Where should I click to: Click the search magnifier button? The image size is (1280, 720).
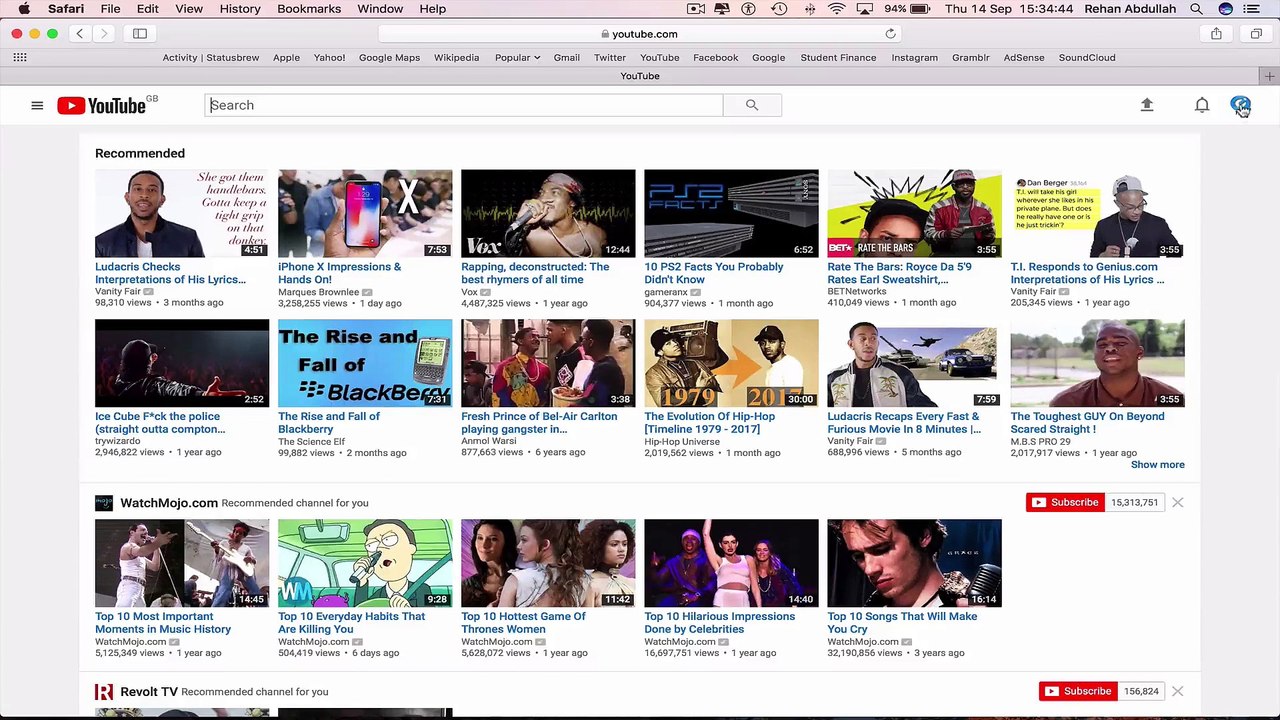coord(752,105)
